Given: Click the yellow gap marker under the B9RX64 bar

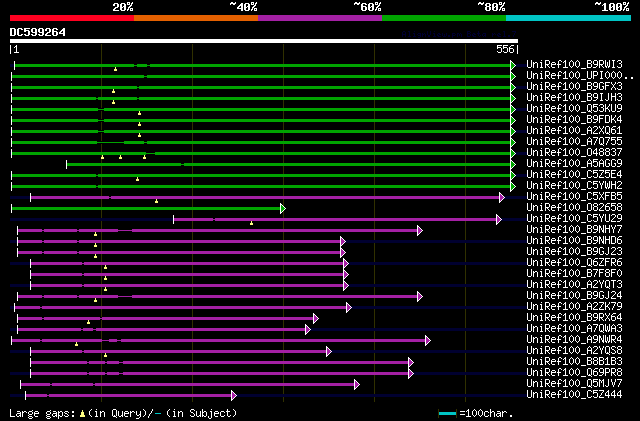Looking at the screenshot, I should (x=88, y=322).
